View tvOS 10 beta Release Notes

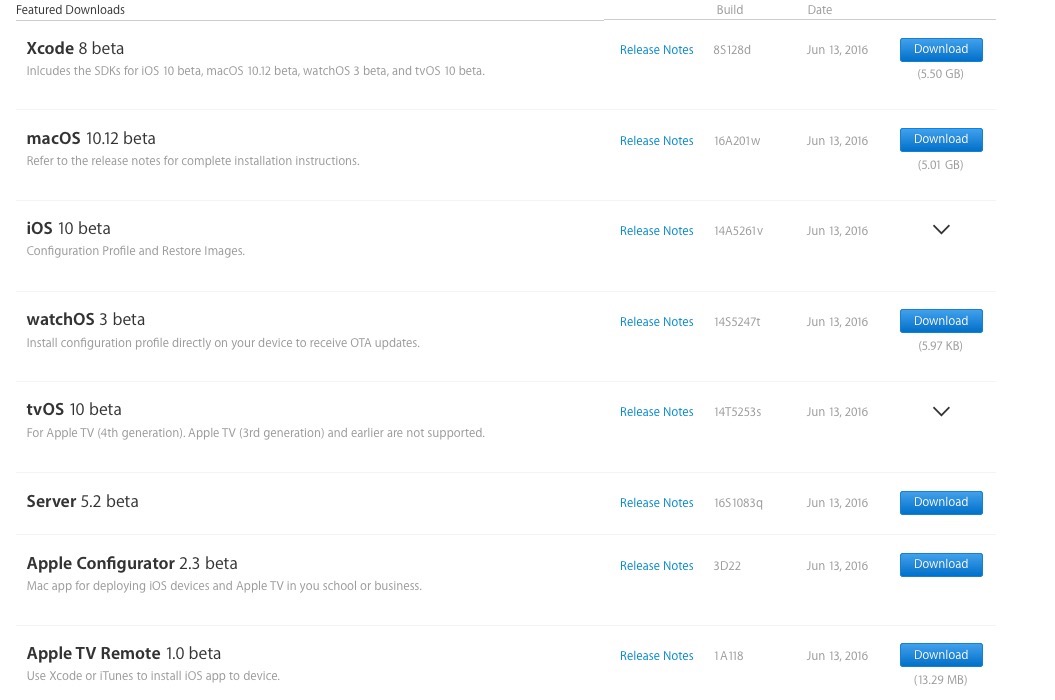coord(656,412)
